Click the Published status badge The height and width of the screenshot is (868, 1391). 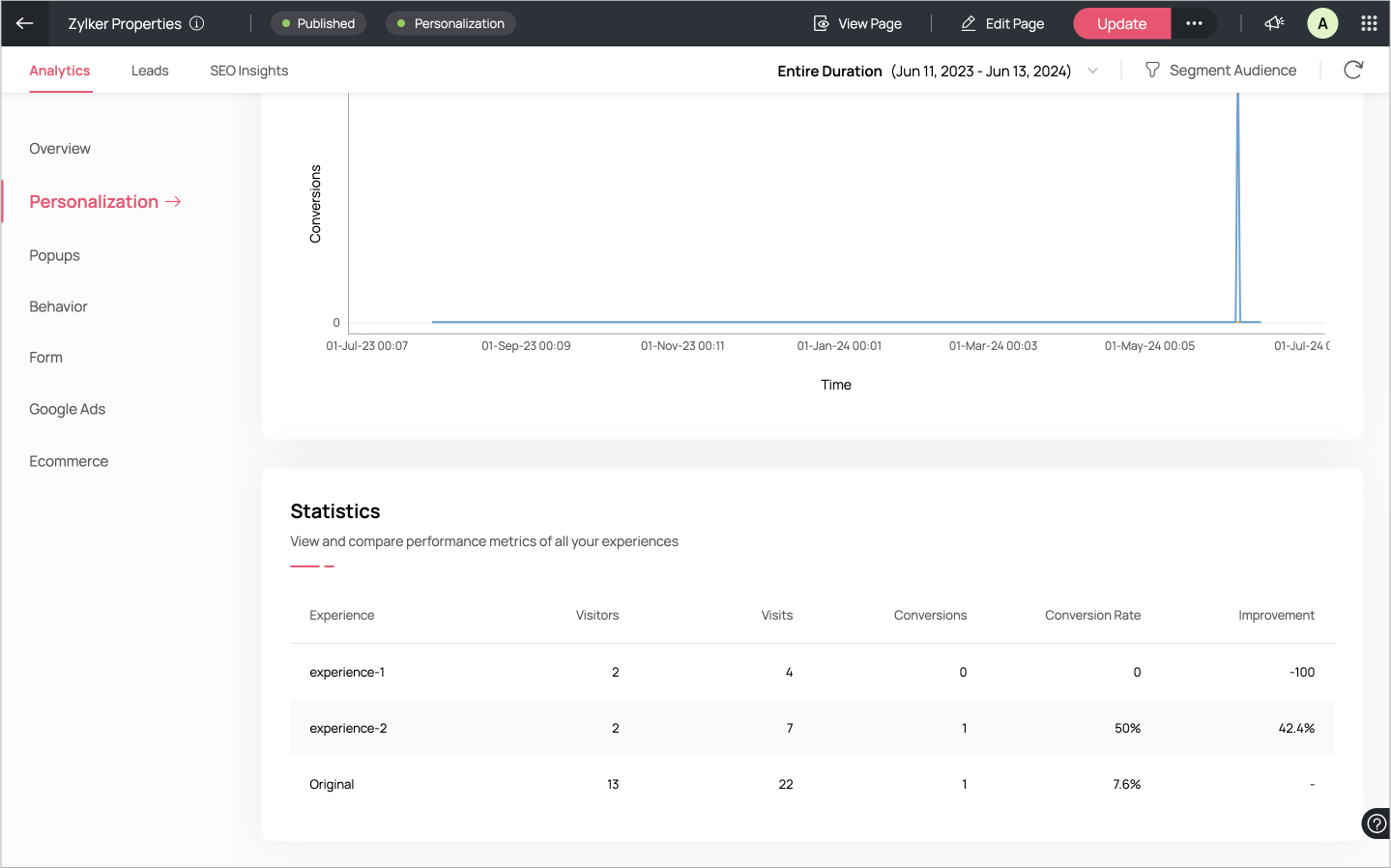[318, 23]
